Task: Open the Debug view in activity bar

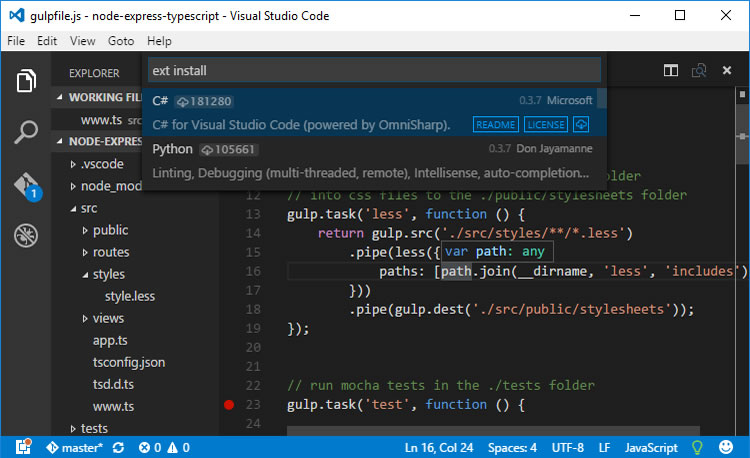Action: pyautogui.click(x=26, y=235)
